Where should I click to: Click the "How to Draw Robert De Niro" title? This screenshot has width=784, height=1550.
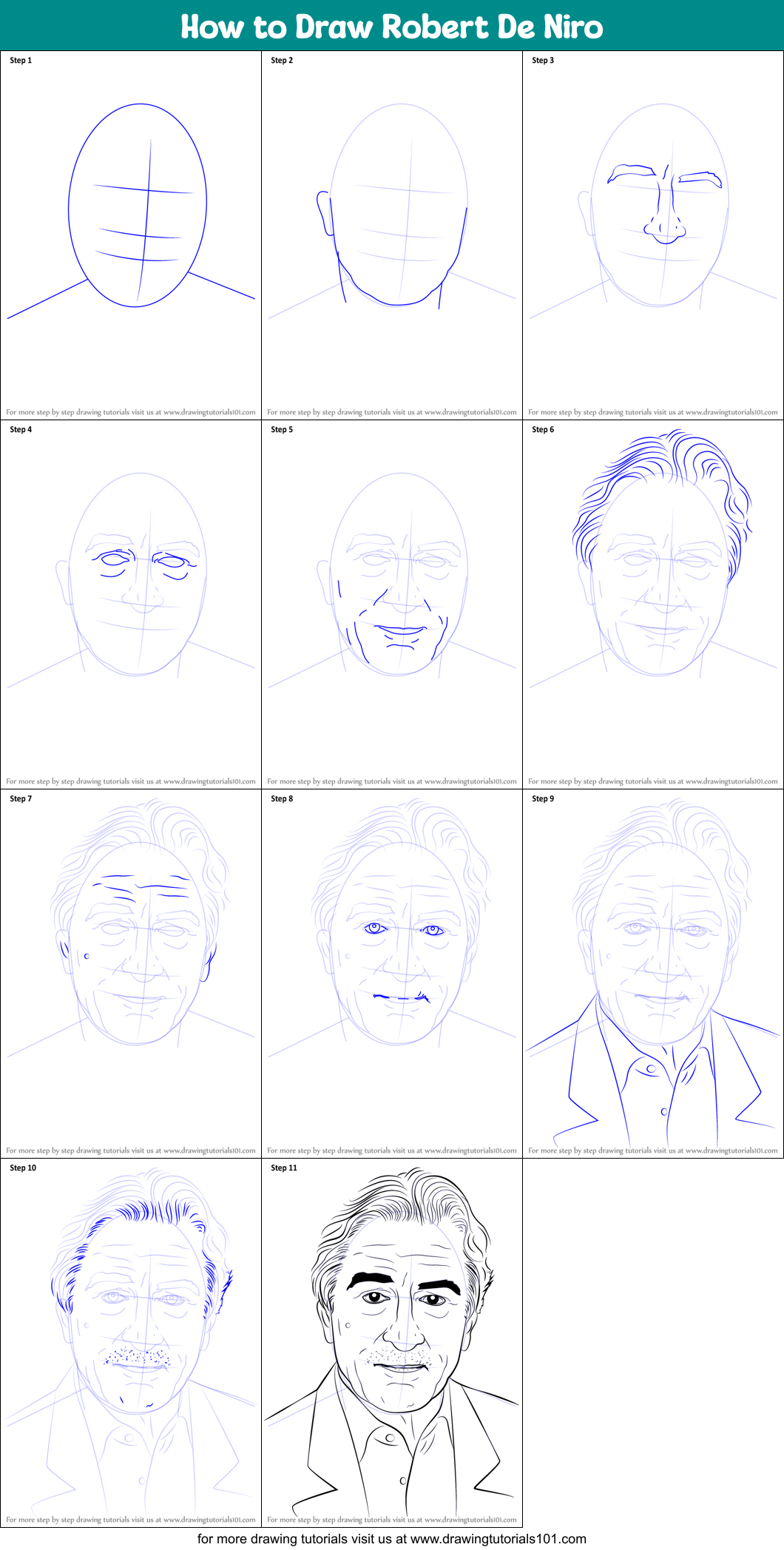tap(391, 27)
